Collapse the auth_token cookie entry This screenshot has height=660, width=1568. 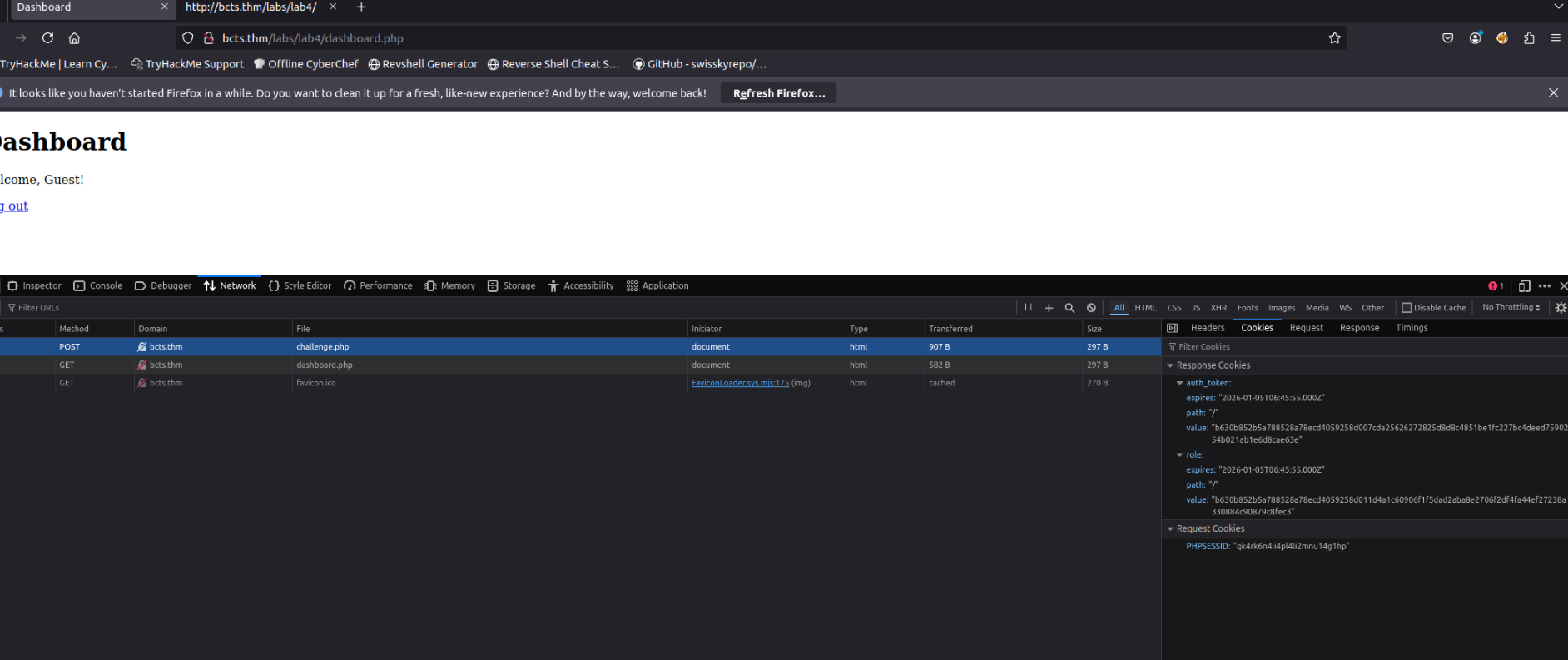click(x=1179, y=383)
